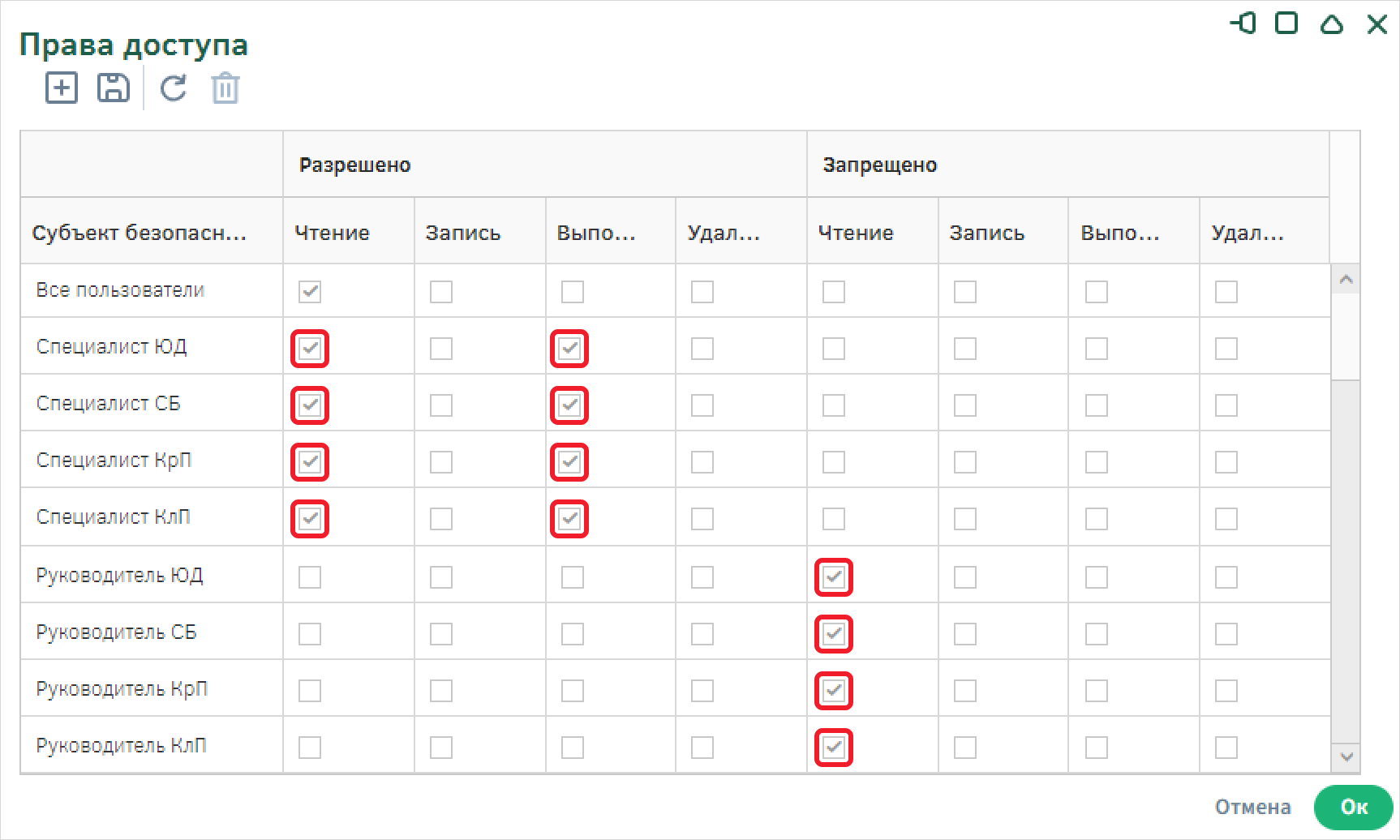Delete selected entry with trash icon
The width and height of the screenshot is (1400, 840).
225,88
